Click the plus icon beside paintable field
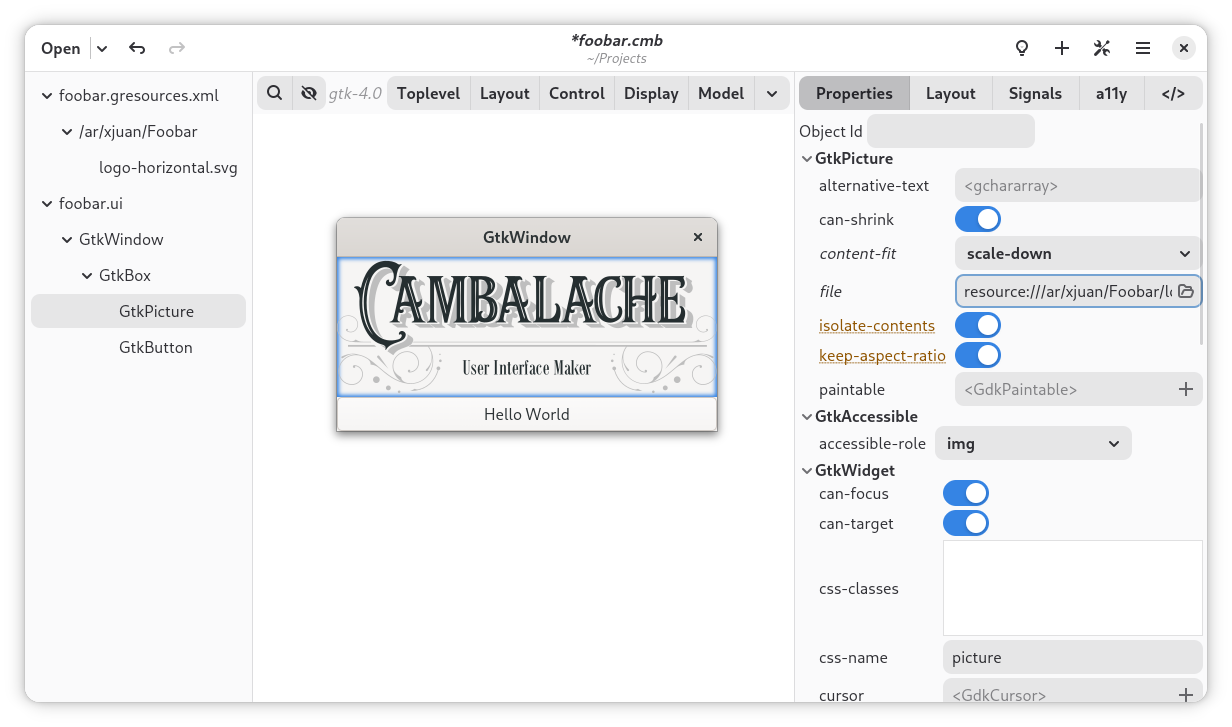The image size is (1232, 727). point(1186,389)
